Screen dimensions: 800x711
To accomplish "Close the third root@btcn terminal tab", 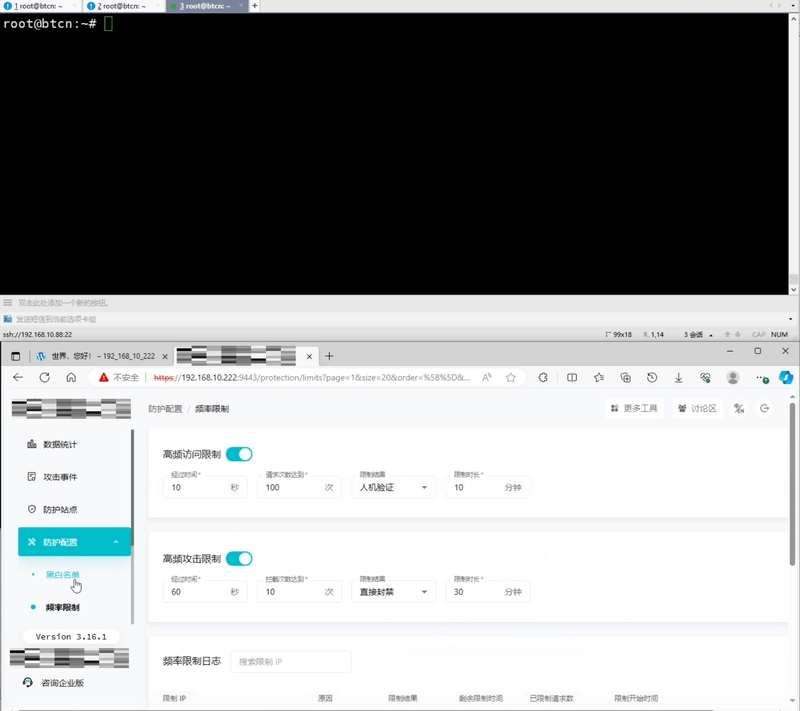I will [241, 6].
